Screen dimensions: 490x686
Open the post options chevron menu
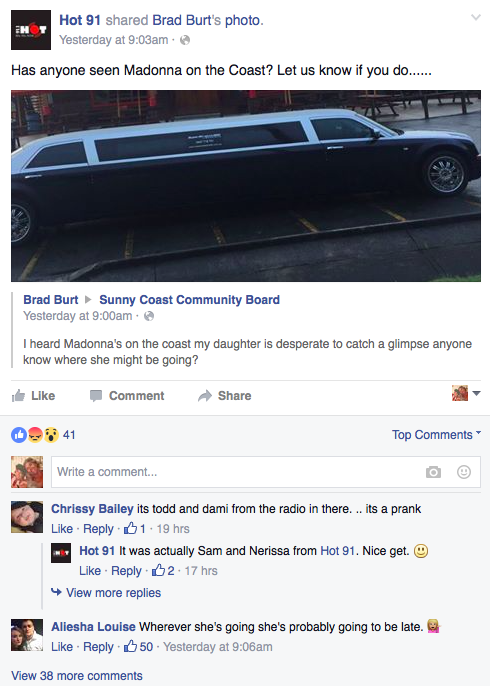[476, 18]
